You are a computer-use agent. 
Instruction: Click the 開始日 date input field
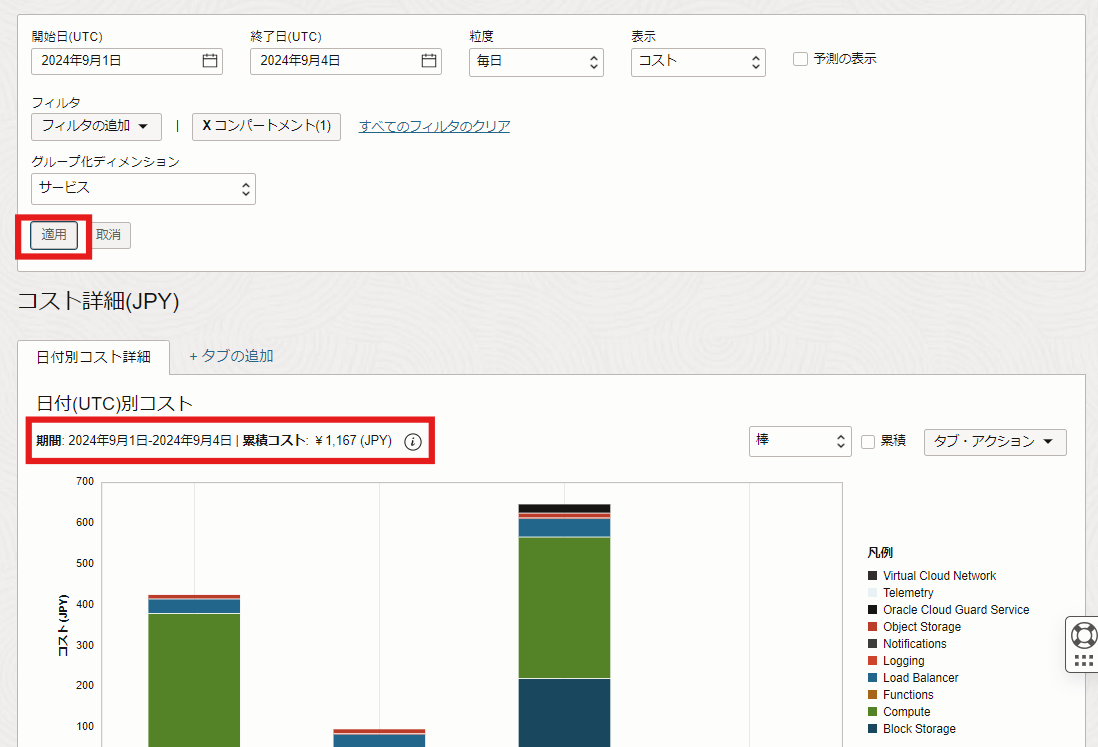(115, 61)
